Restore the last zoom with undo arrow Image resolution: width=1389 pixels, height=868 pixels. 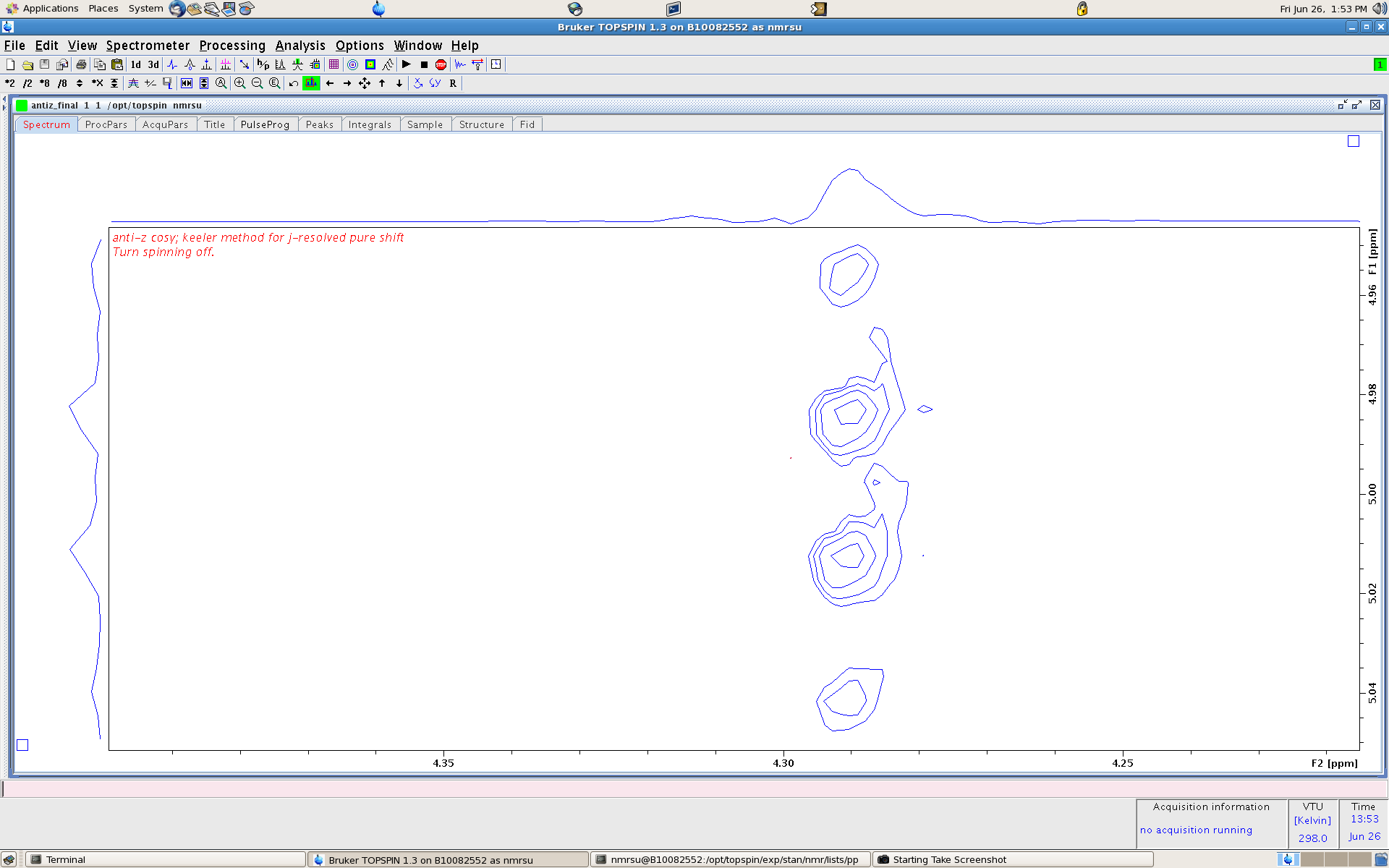point(294,83)
